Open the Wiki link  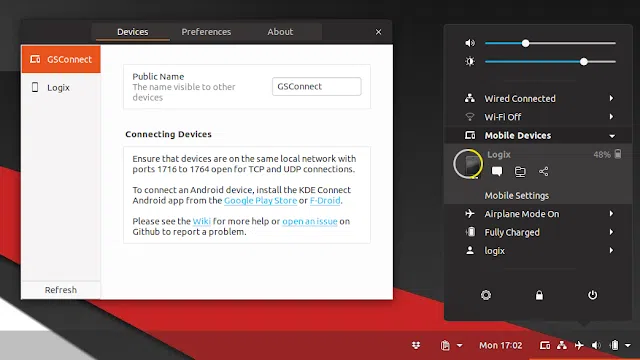tap(202, 221)
